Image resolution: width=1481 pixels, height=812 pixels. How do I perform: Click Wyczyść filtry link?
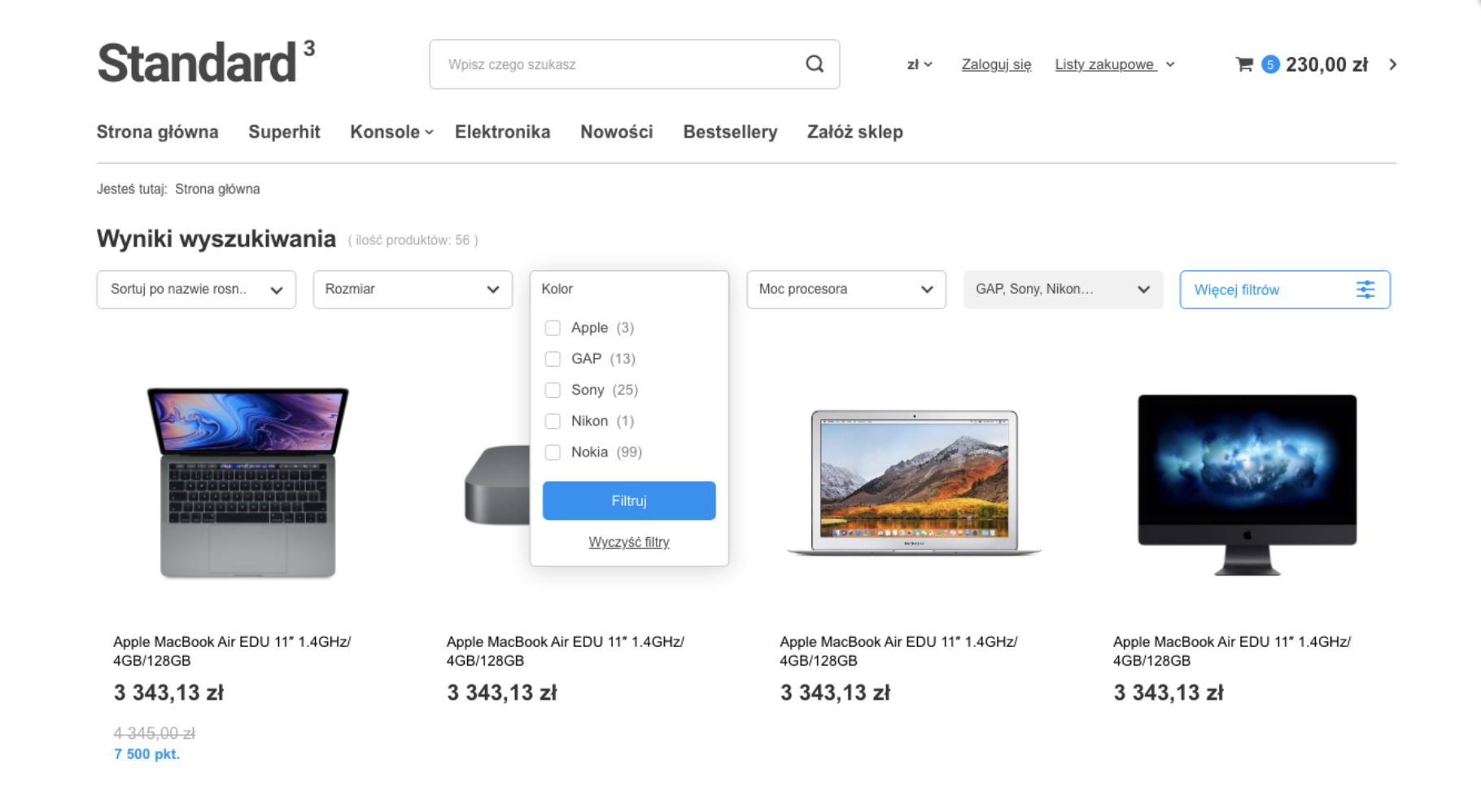pos(629,542)
